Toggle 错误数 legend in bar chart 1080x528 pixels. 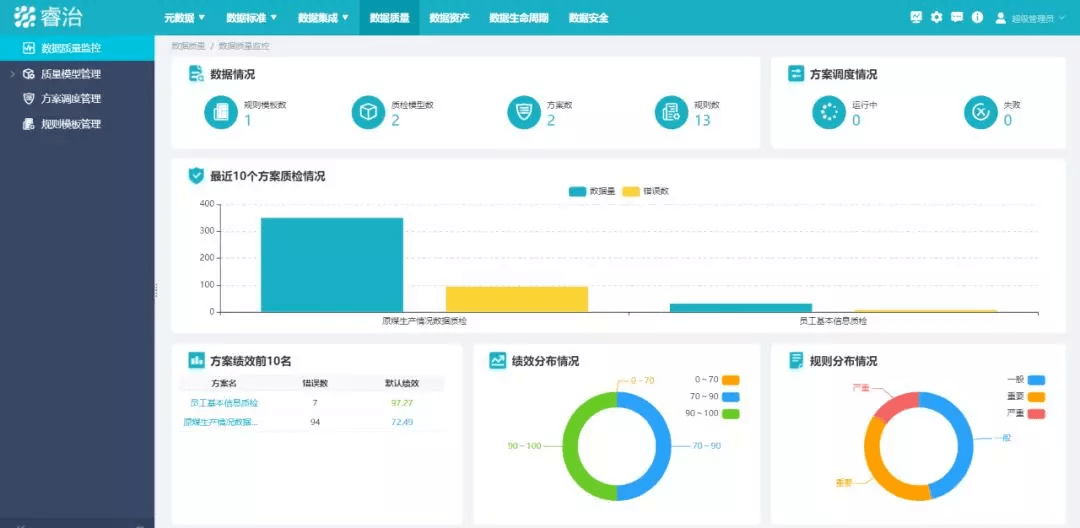point(645,191)
